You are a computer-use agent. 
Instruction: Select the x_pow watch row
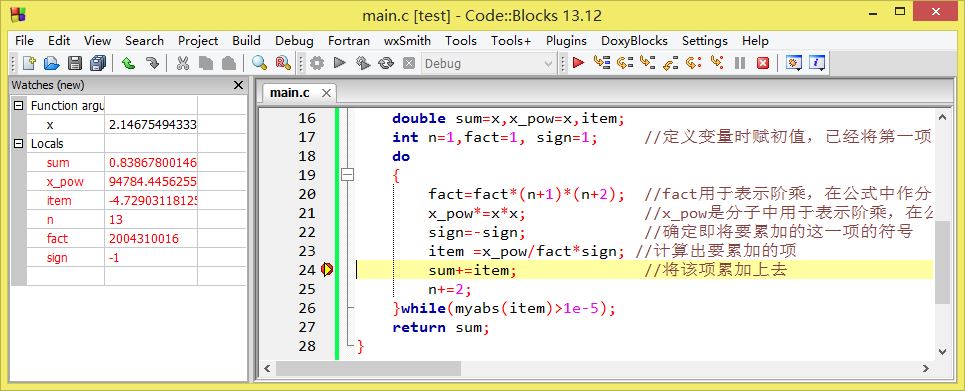(128, 182)
